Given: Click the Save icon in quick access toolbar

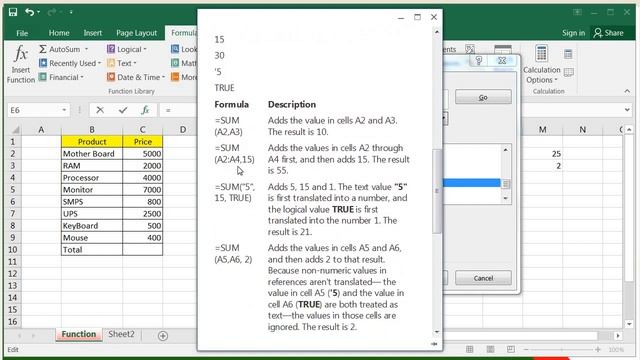Looking at the screenshot, I should 13,12.
